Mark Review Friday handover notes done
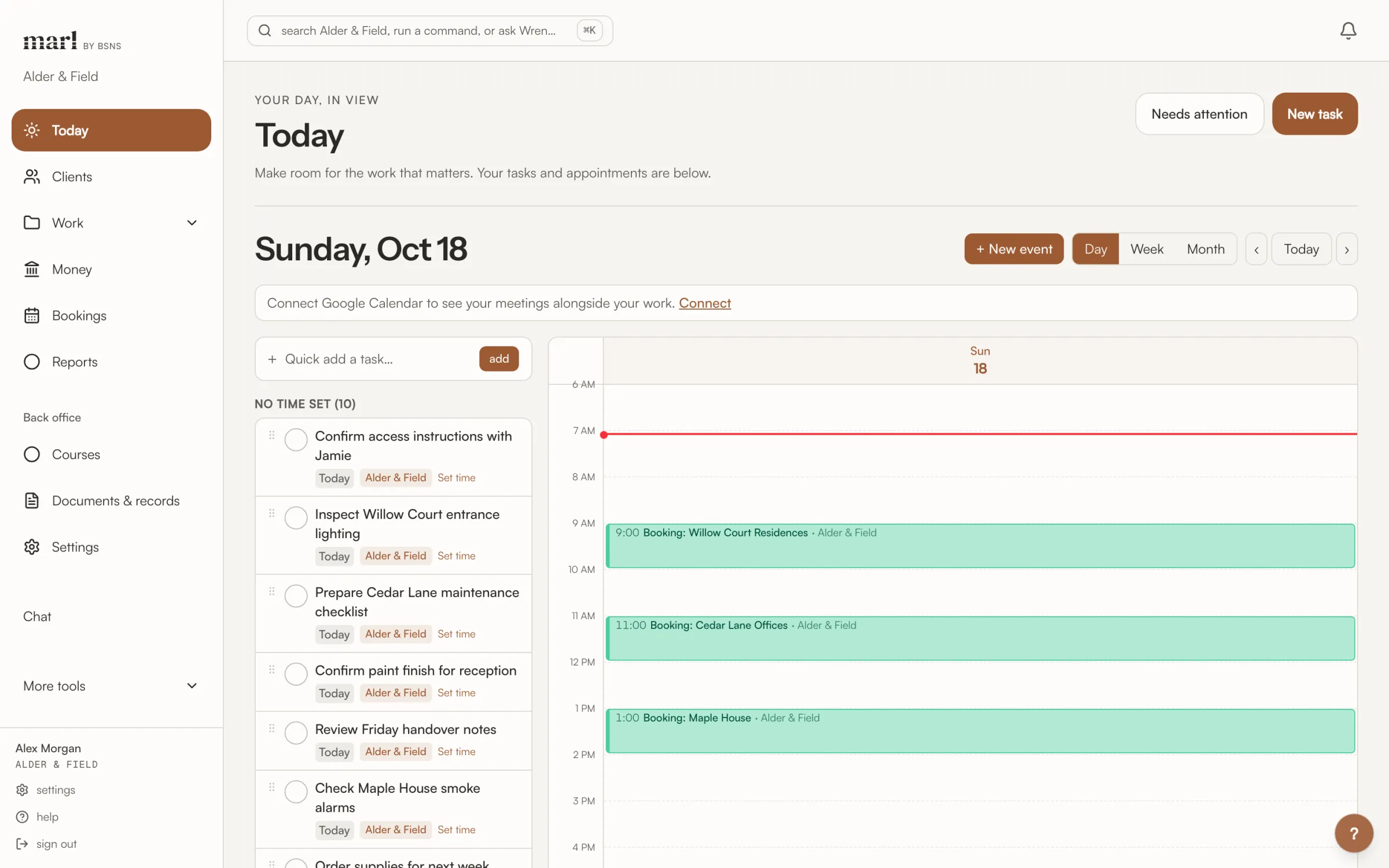Viewport: 1389px width, 868px height. (x=296, y=733)
